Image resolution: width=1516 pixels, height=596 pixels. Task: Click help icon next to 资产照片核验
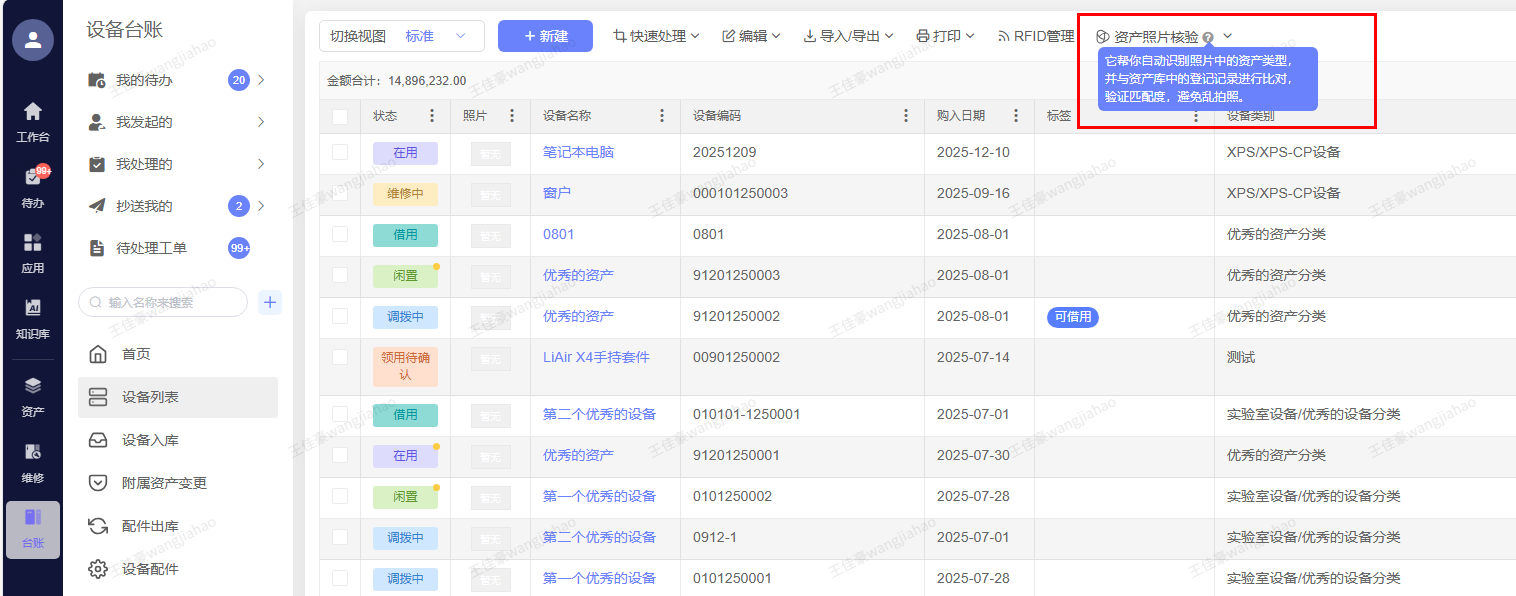pos(1208,37)
